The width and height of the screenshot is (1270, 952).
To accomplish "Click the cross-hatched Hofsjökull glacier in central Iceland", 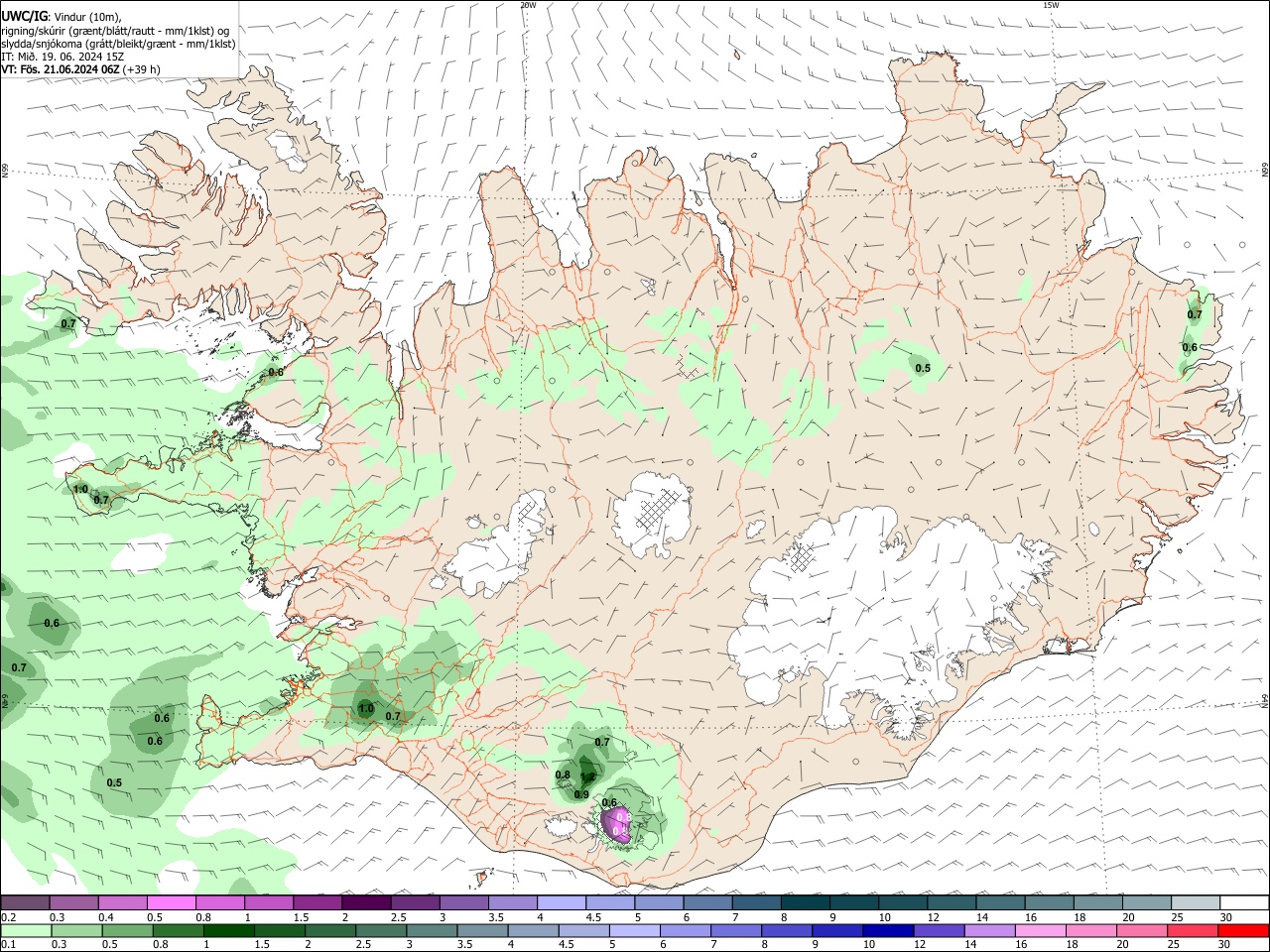I will [x=652, y=514].
